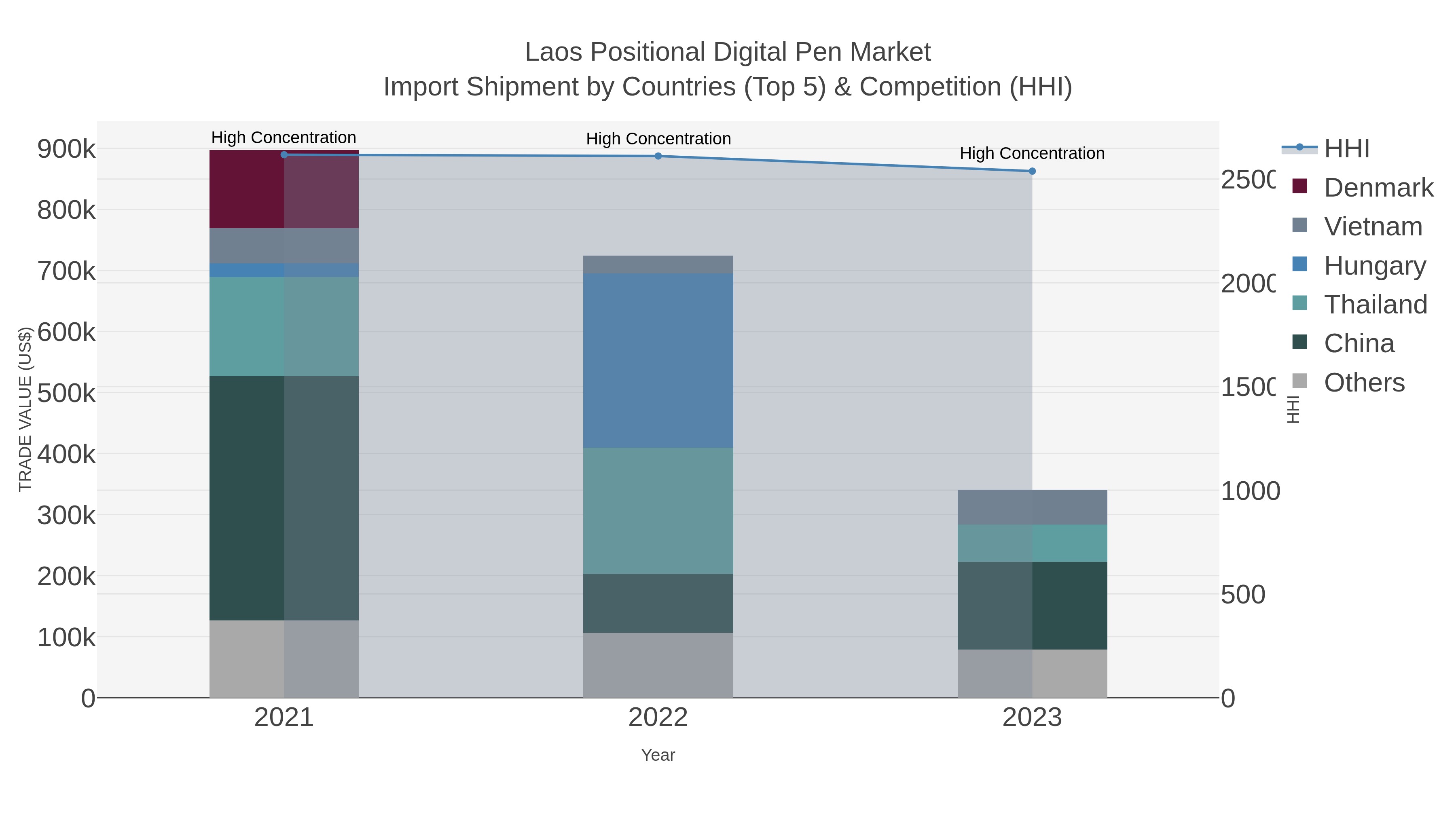Click the 2023 x-axis label
1456x819 pixels.
point(1032,718)
